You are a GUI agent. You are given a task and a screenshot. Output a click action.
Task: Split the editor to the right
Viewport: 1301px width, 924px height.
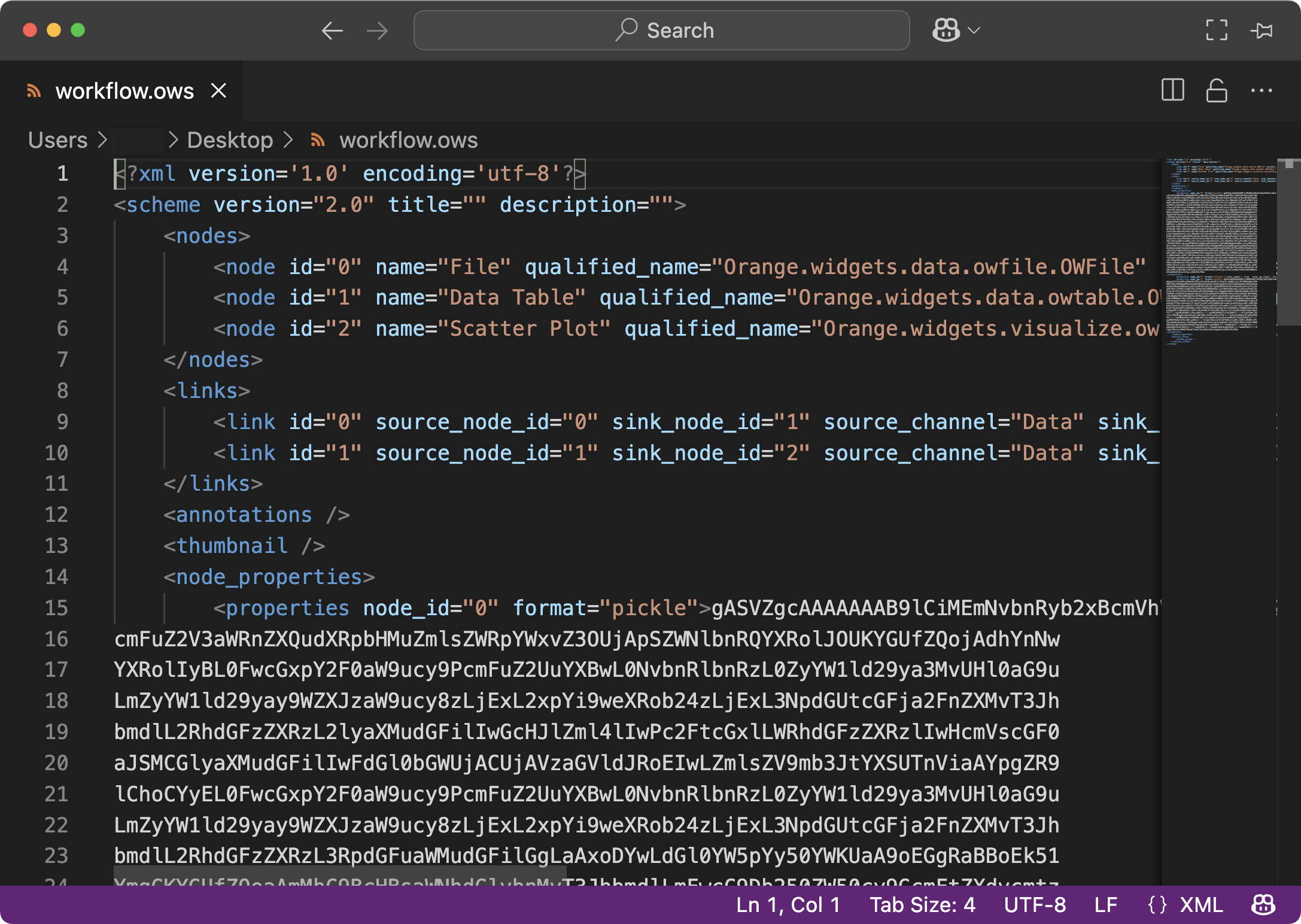click(x=1172, y=91)
